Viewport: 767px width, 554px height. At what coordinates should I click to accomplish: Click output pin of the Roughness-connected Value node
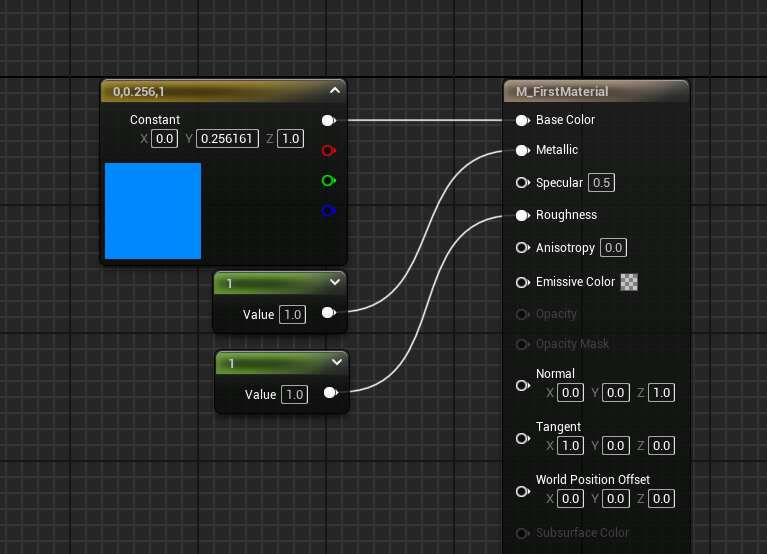[331, 393]
